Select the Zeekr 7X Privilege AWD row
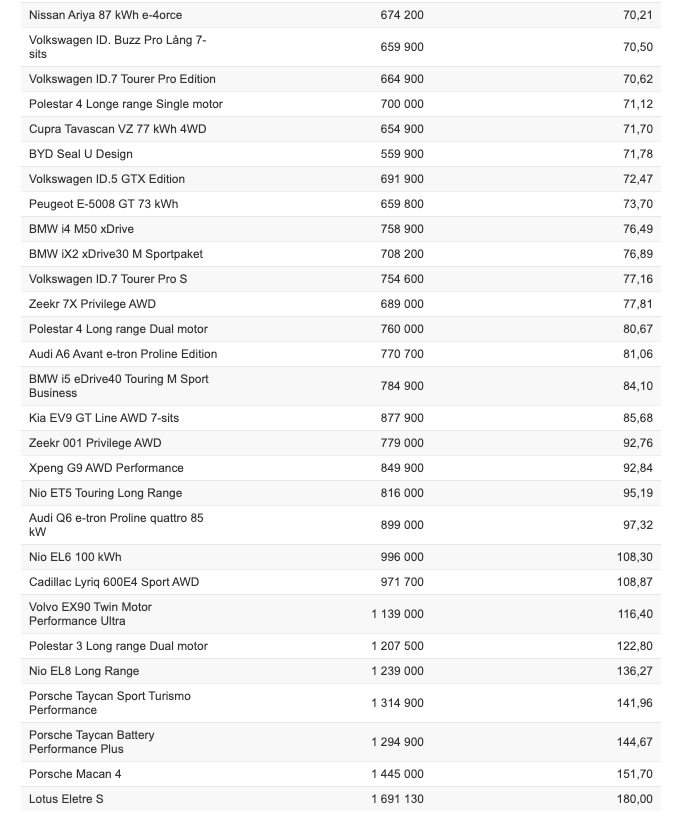674x824 pixels. 93,304
